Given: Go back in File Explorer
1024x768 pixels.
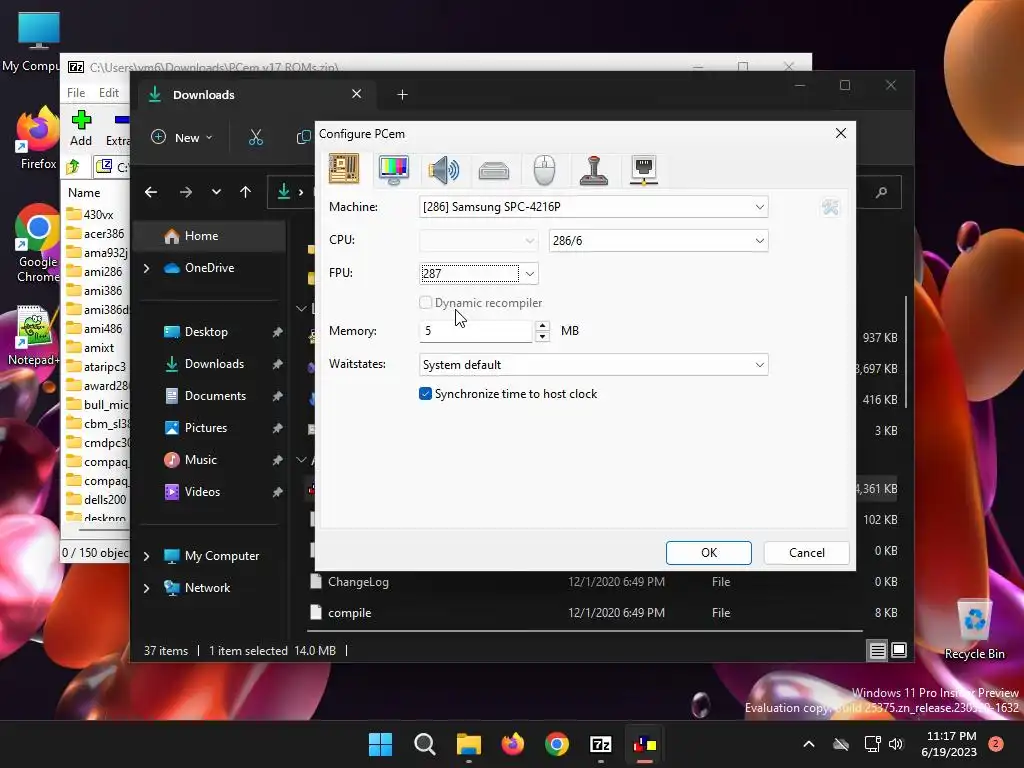Looking at the screenshot, I should tap(151, 192).
